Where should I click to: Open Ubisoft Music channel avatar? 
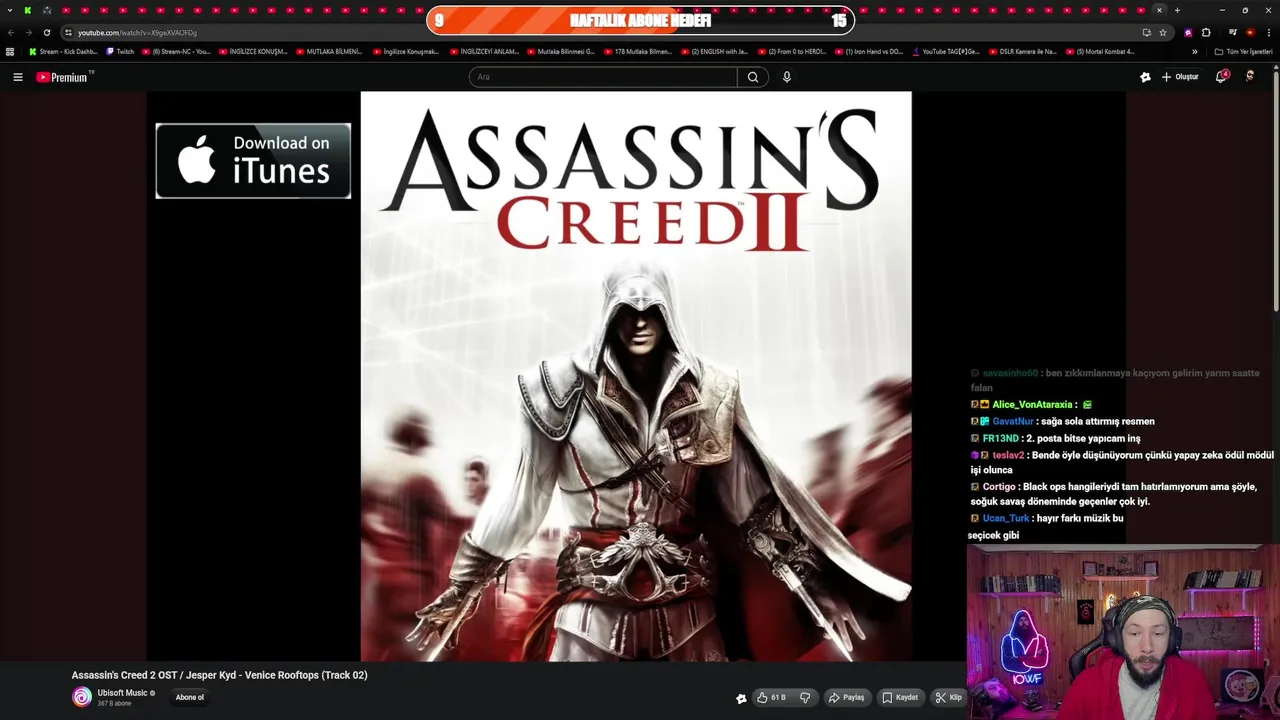click(82, 697)
